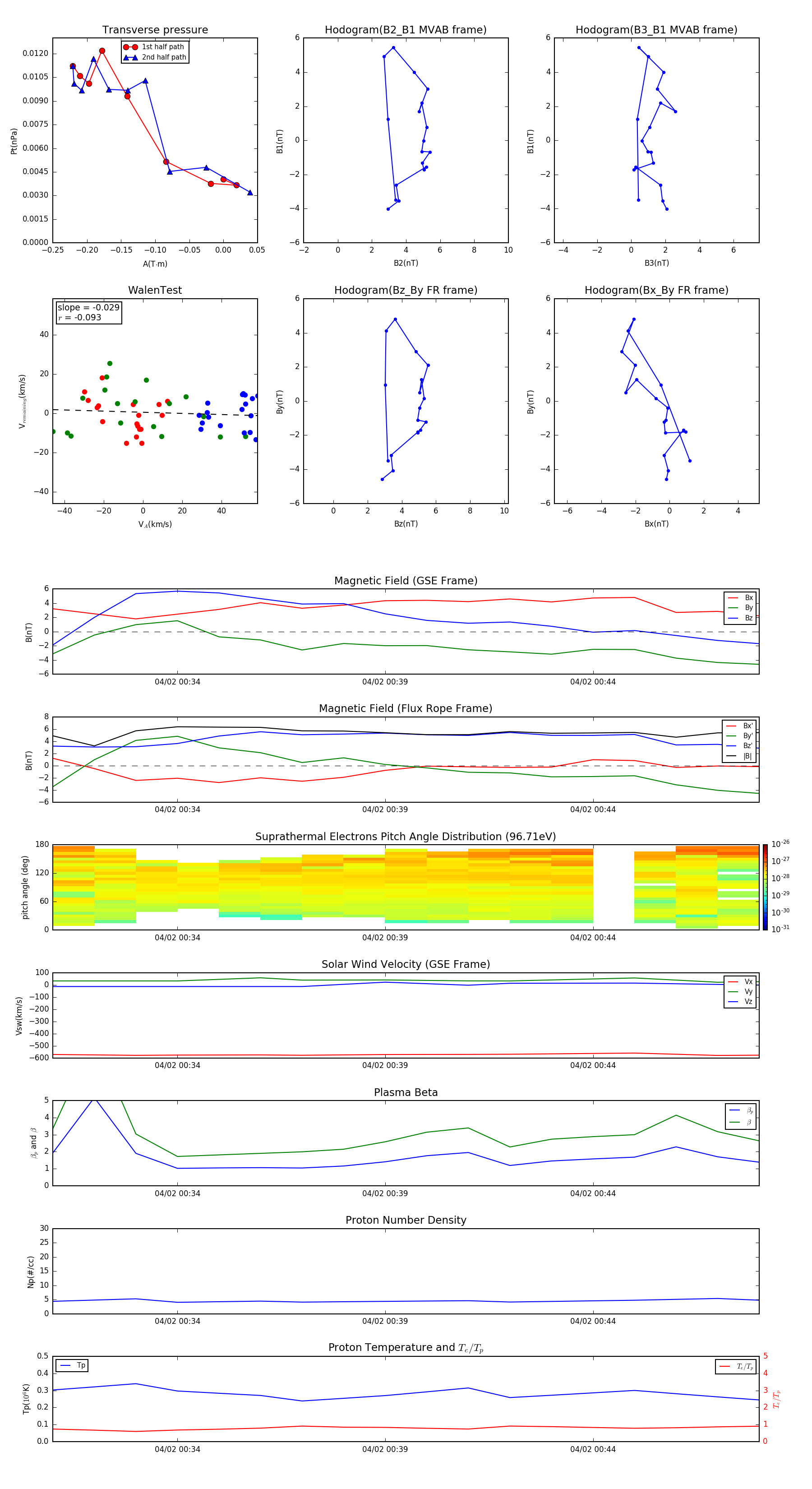The image size is (812, 1489).
Task: Click the Suprathermal Electrons Pitch Angle Distribution title
Action: pyautogui.click(x=405, y=837)
